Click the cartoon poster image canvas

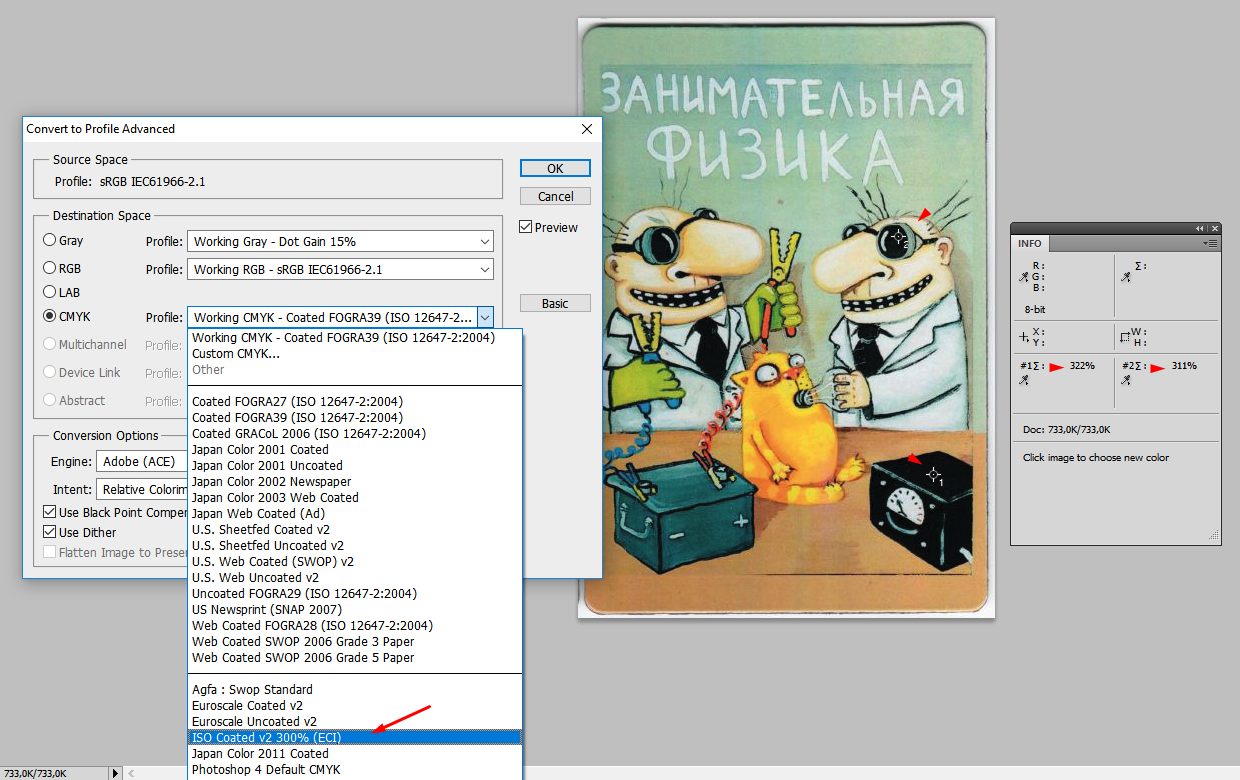pos(786,319)
